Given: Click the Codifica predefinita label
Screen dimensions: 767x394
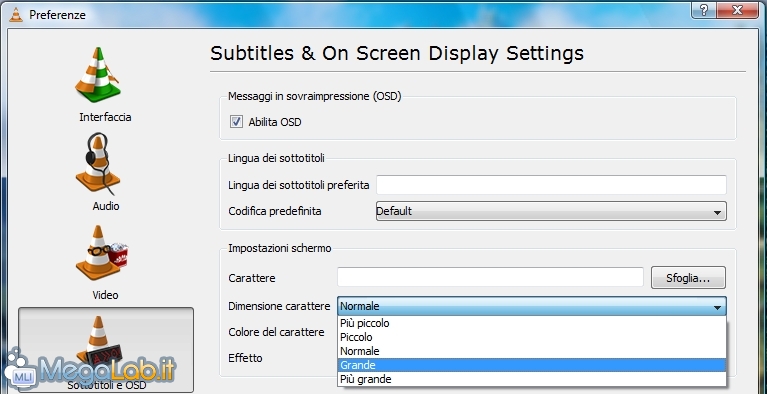Looking at the screenshot, I should click(275, 211).
